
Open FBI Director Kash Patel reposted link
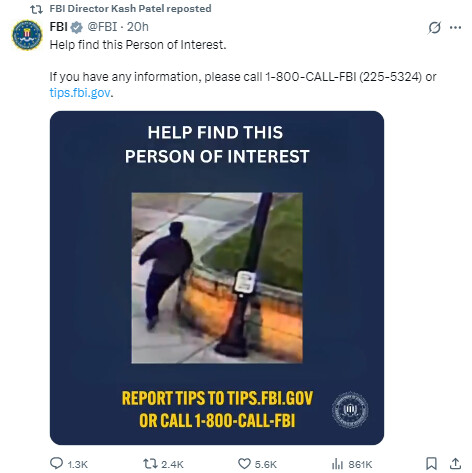point(130,8)
